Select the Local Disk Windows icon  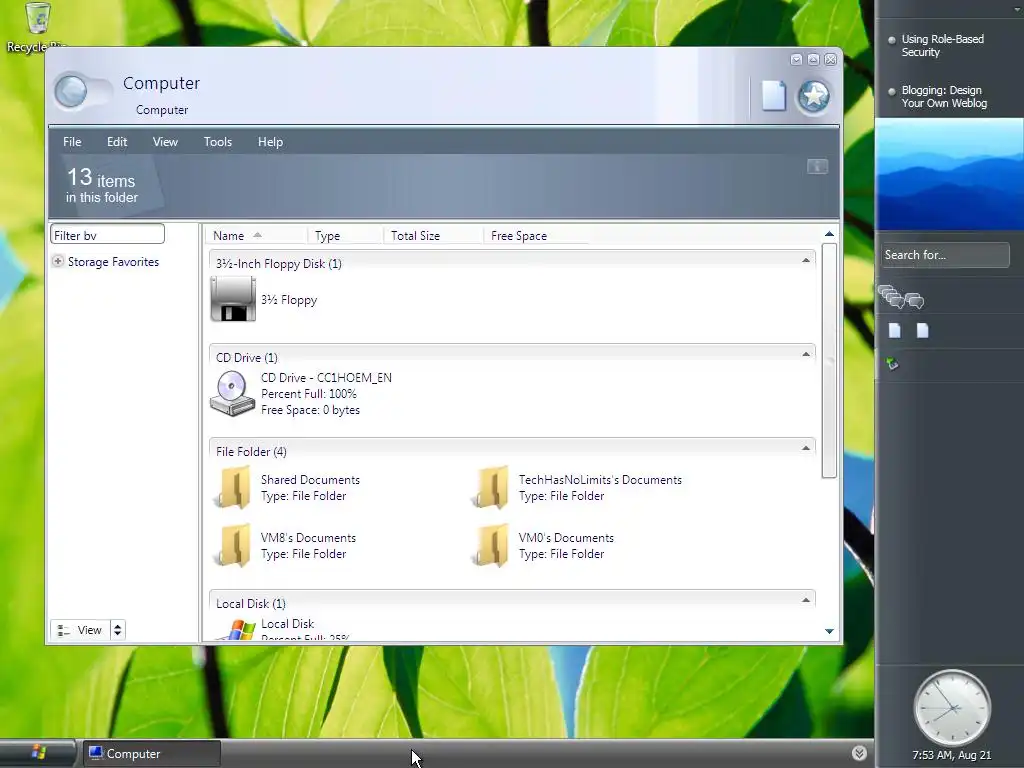[x=236, y=630]
